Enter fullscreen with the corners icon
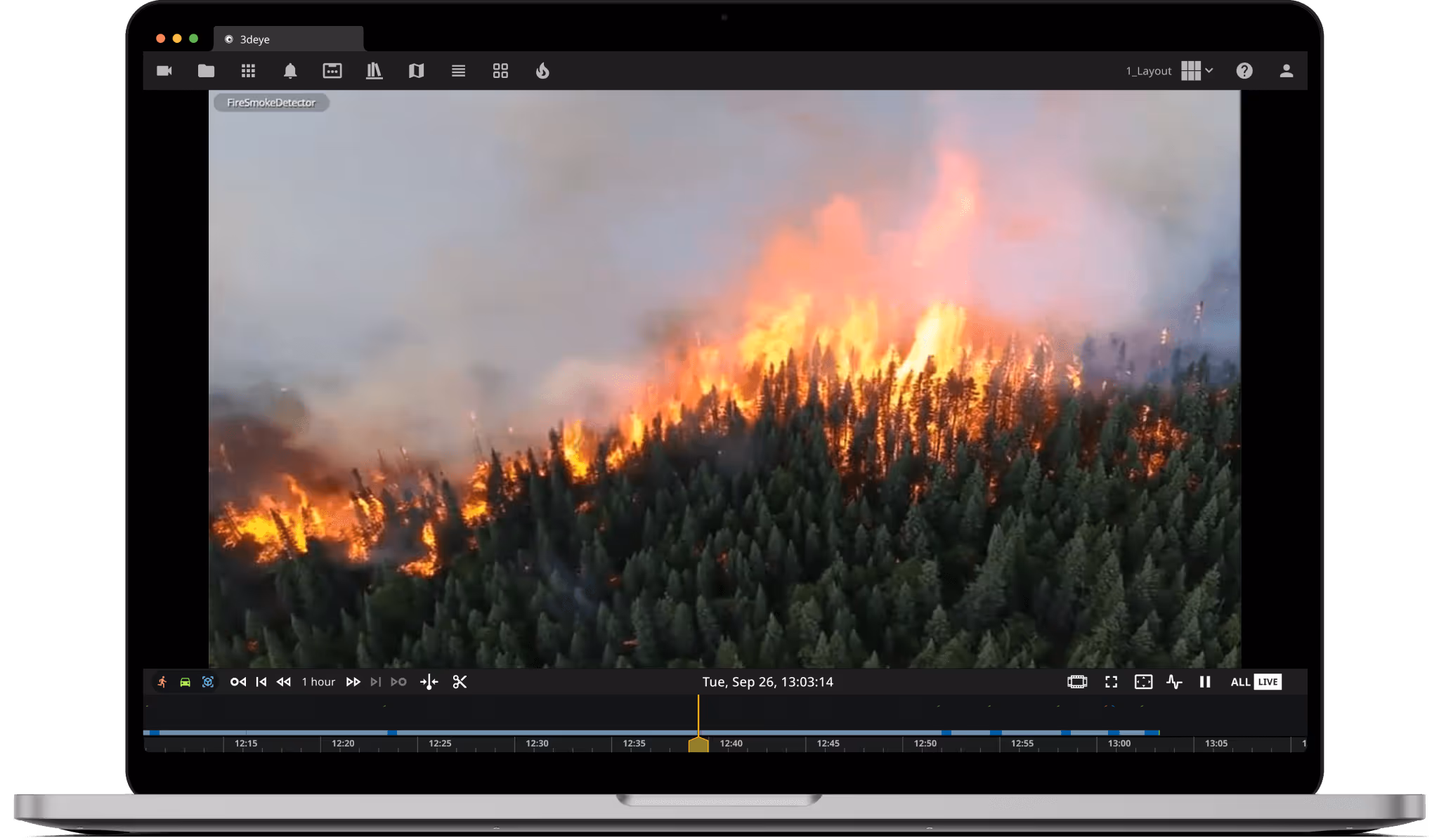The width and height of the screenshot is (1439, 840). tap(1111, 682)
